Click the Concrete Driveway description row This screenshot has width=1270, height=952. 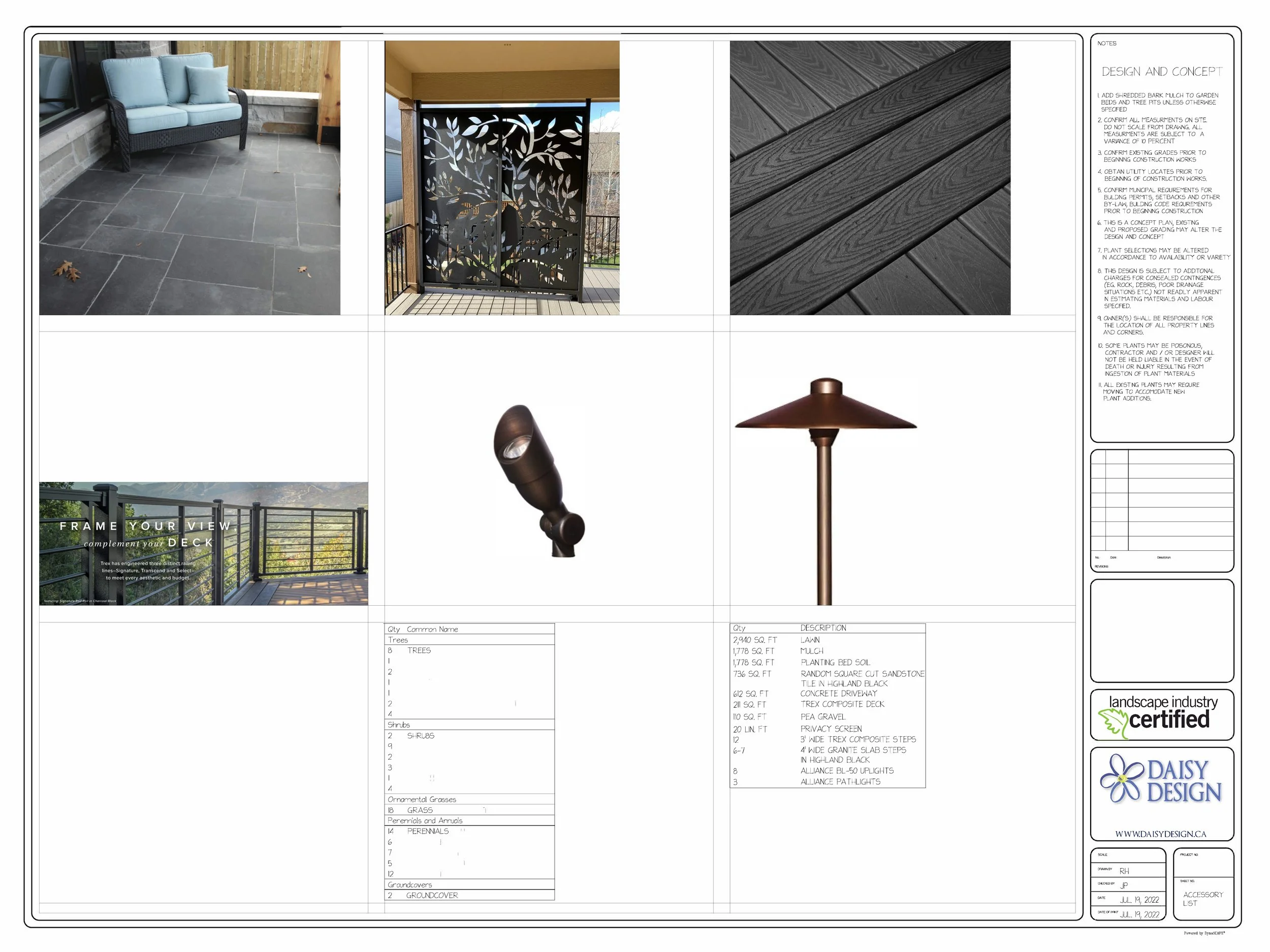838,693
